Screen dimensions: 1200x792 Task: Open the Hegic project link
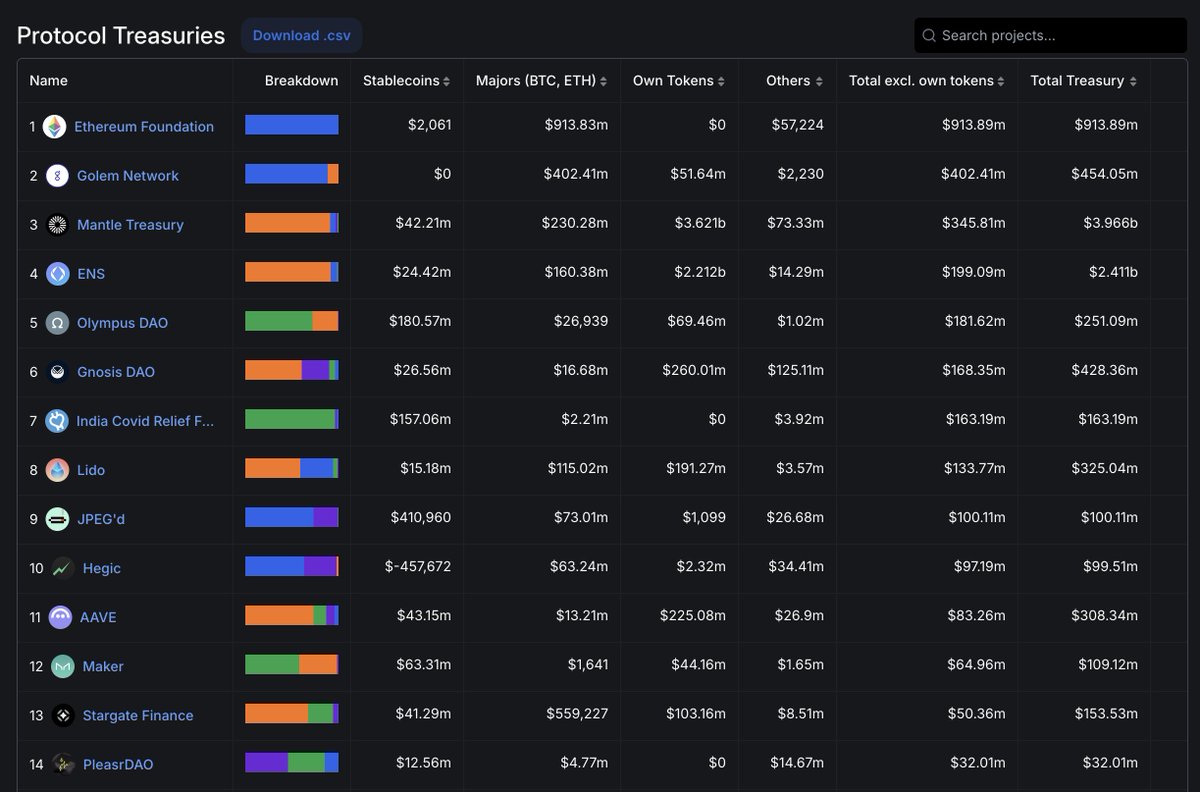pos(102,567)
